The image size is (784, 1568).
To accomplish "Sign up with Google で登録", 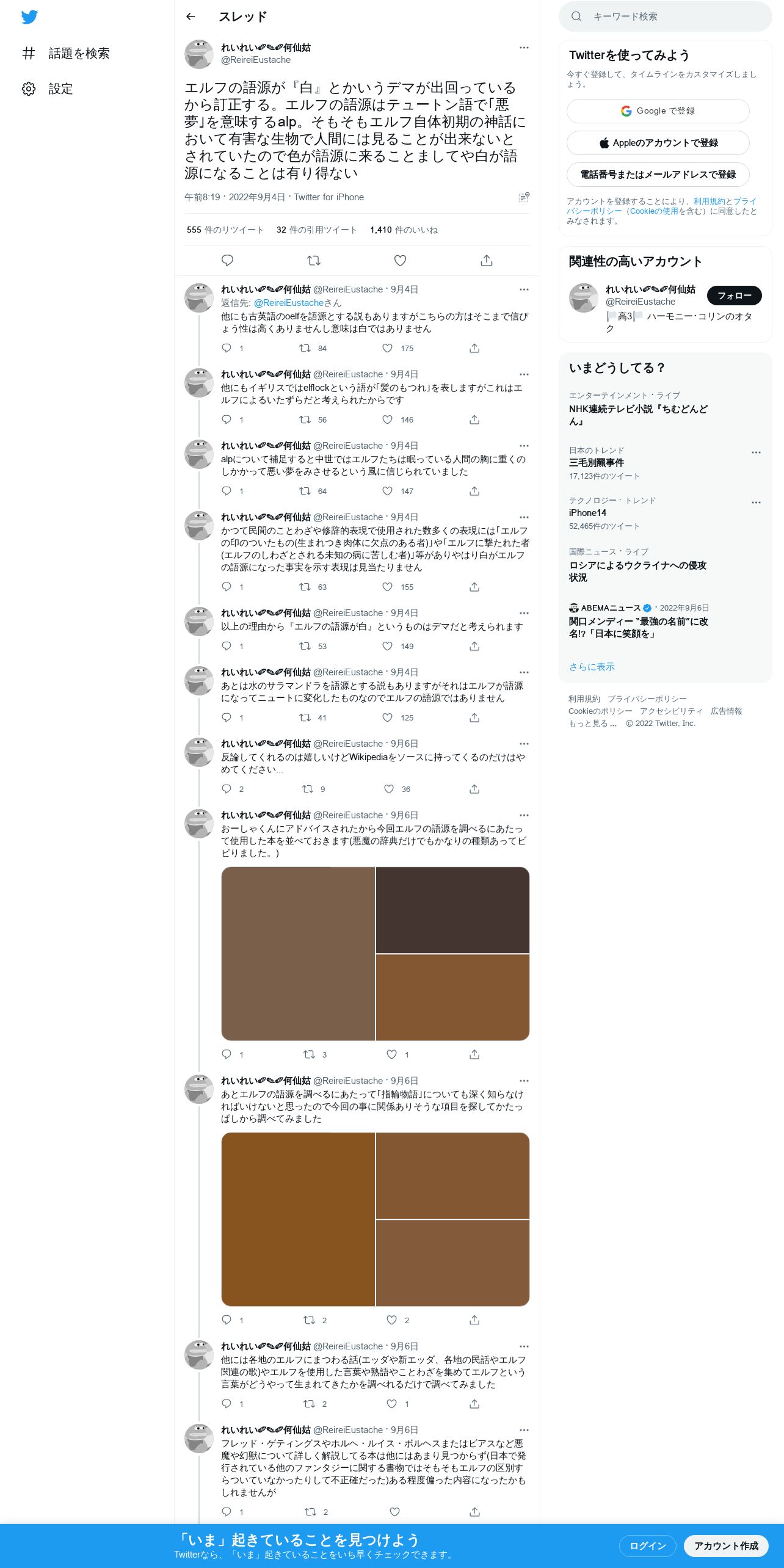I will 658,111.
